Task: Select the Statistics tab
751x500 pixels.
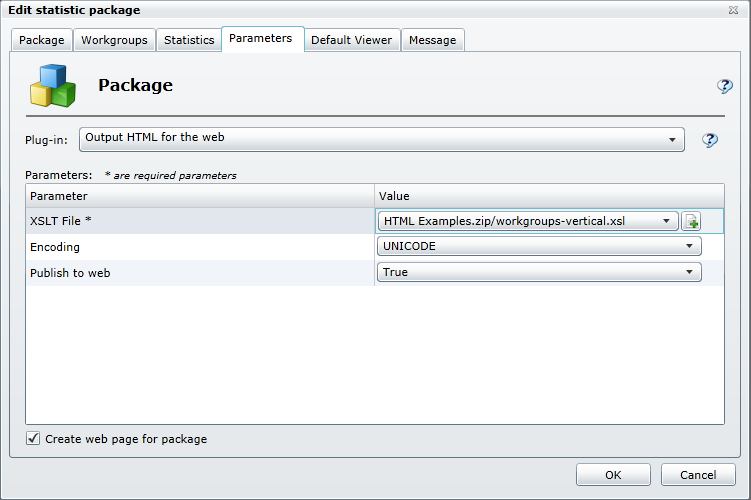Action: [189, 40]
